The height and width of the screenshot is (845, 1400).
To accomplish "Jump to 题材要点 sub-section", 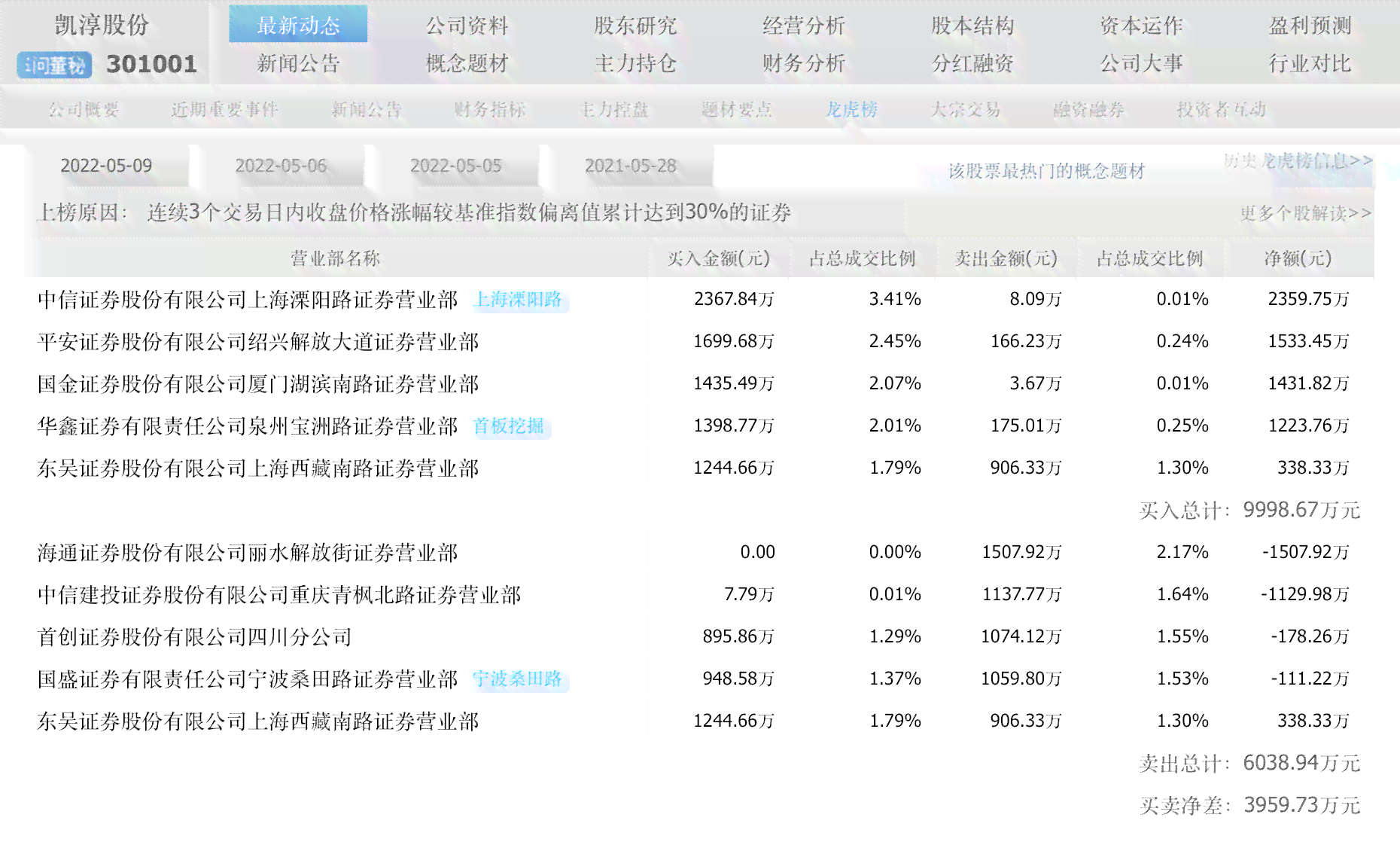I will coord(737,110).
